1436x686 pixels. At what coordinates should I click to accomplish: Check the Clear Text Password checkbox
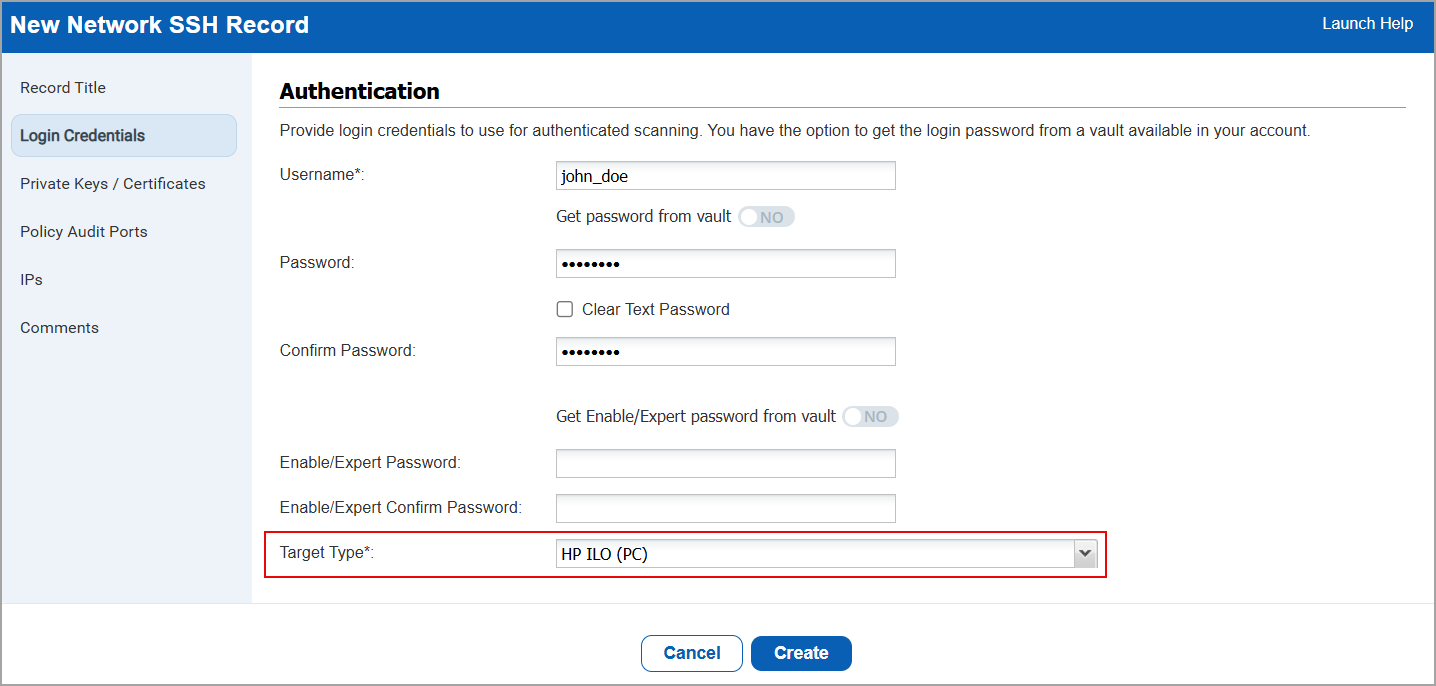[565, 310]
